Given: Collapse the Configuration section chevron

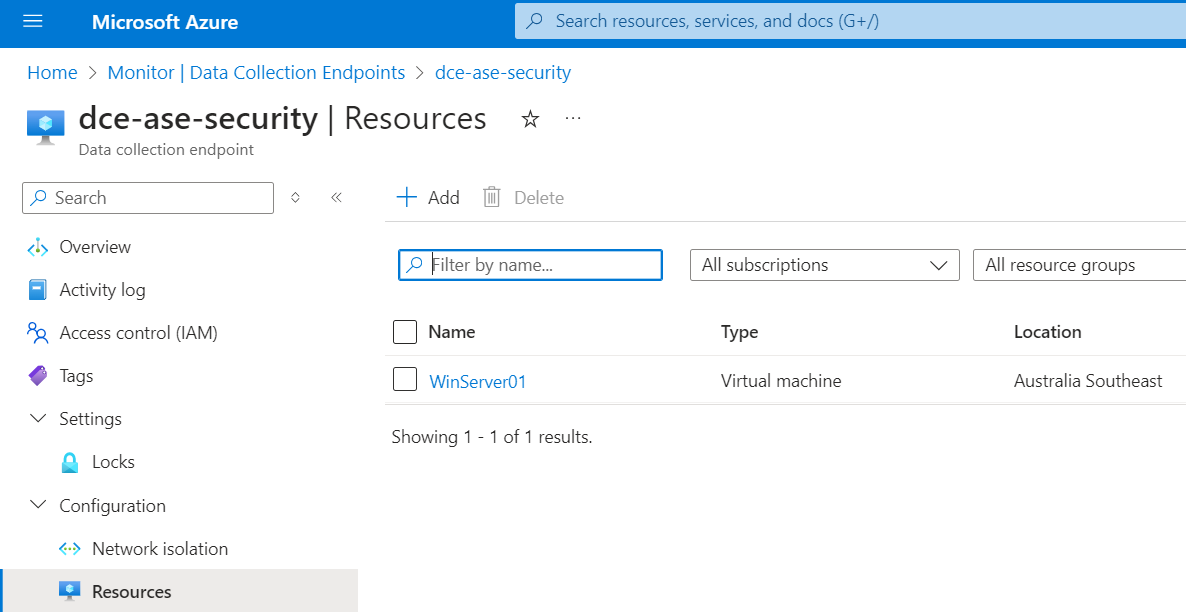Looking at the screenshot, I should [38, 505].
